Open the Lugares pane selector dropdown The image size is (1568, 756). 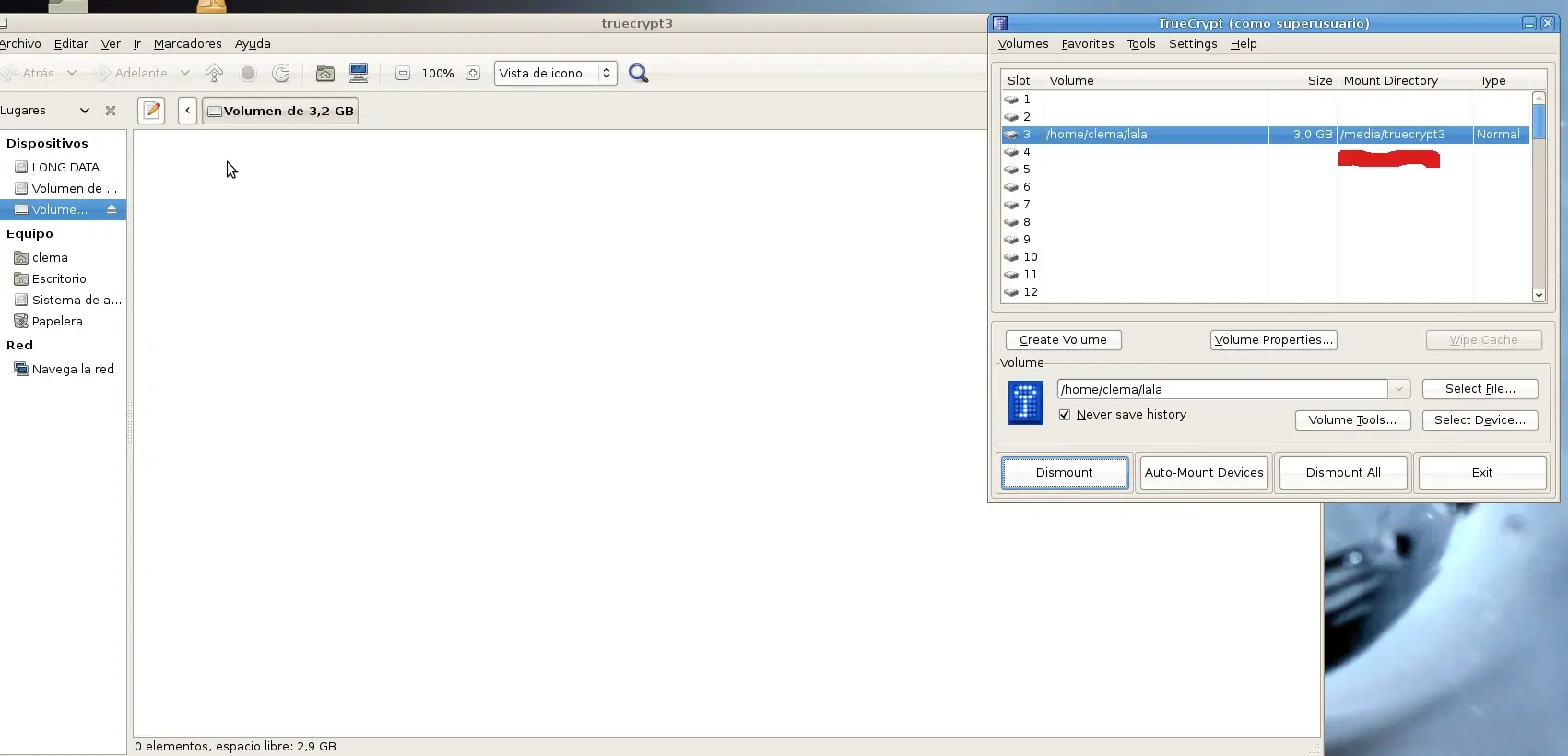click(x=85, y=111)
